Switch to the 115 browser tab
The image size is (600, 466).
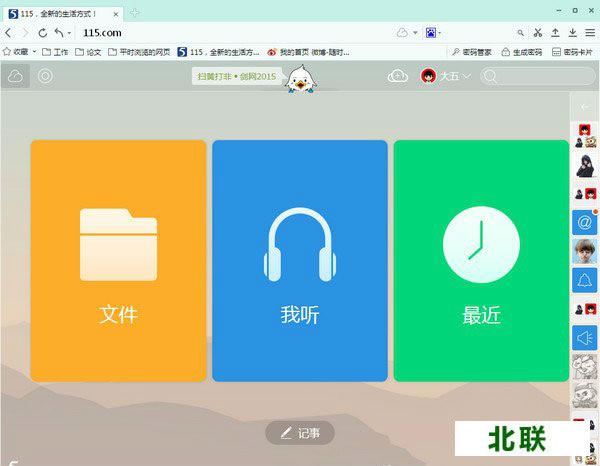[x=60, y=13]
